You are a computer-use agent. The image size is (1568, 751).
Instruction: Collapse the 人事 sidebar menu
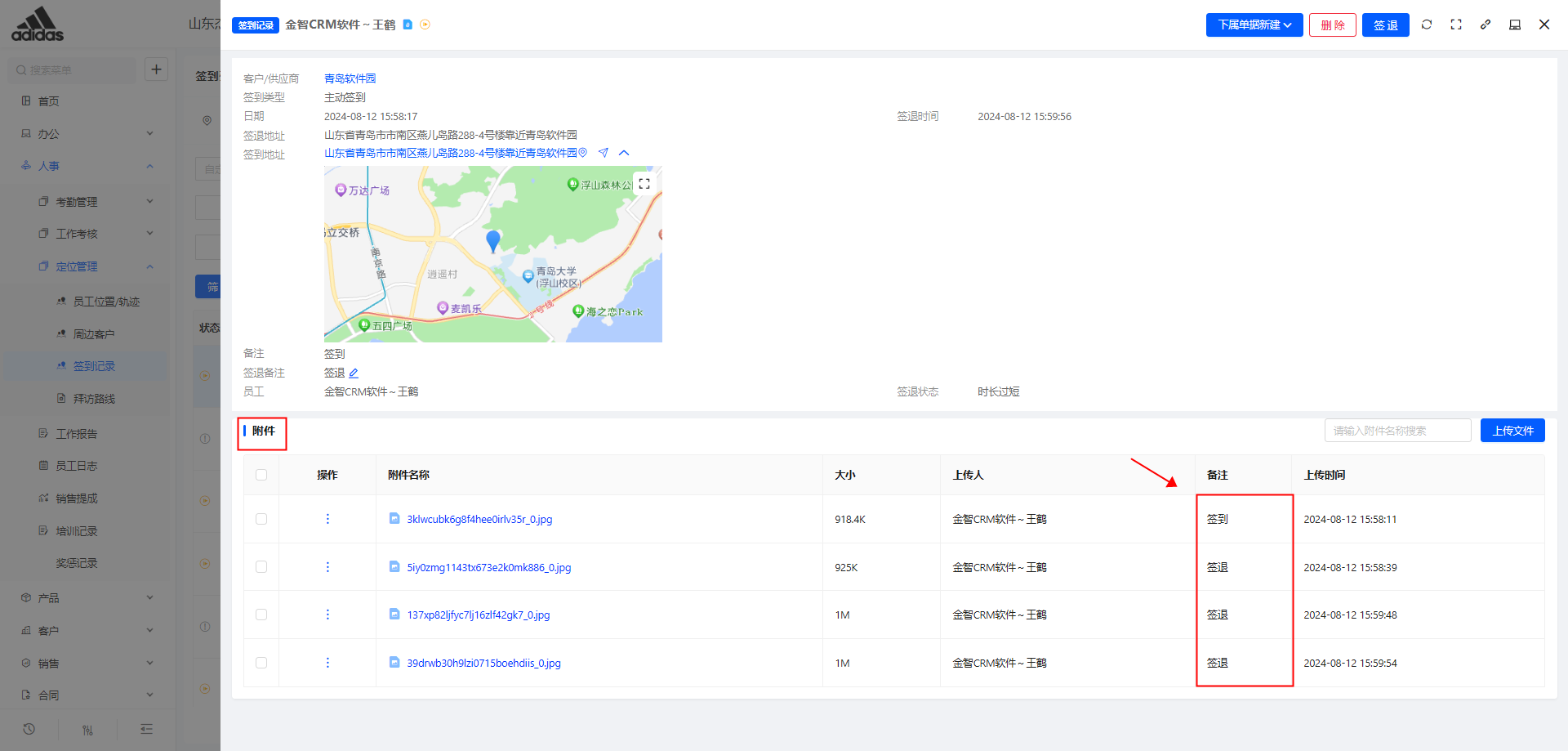pyautogui.click(x=87, y=166)
